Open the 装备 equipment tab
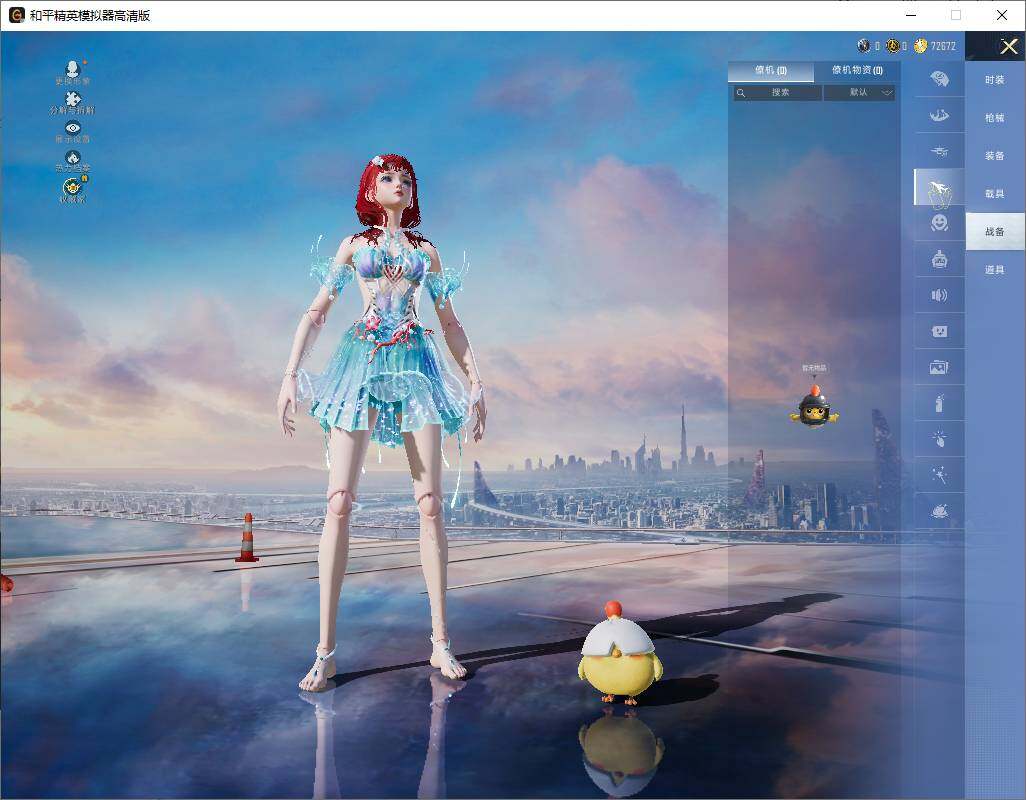1026x800 pixels. [995, 156]
